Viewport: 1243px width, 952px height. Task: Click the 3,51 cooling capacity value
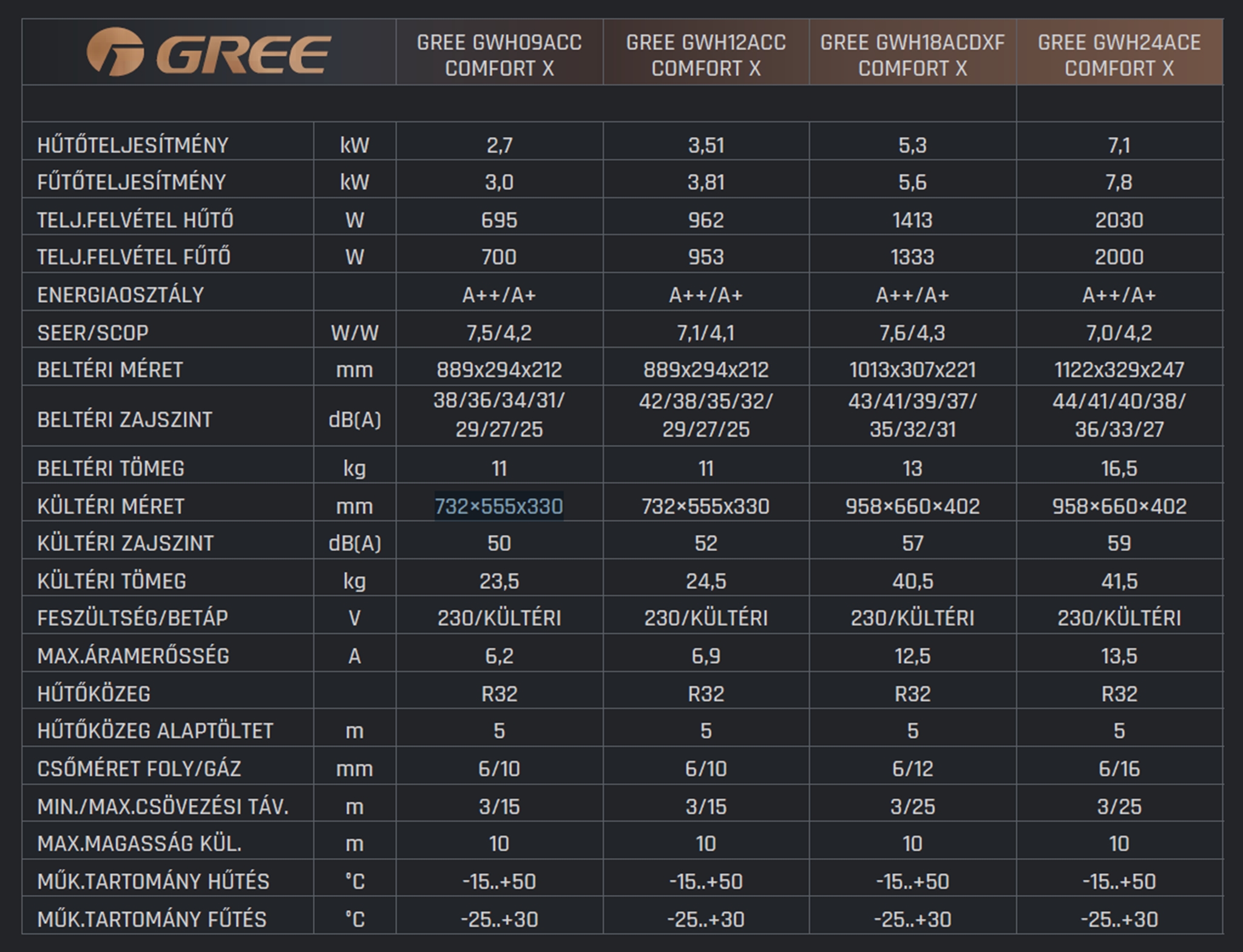tap(706, 145)
